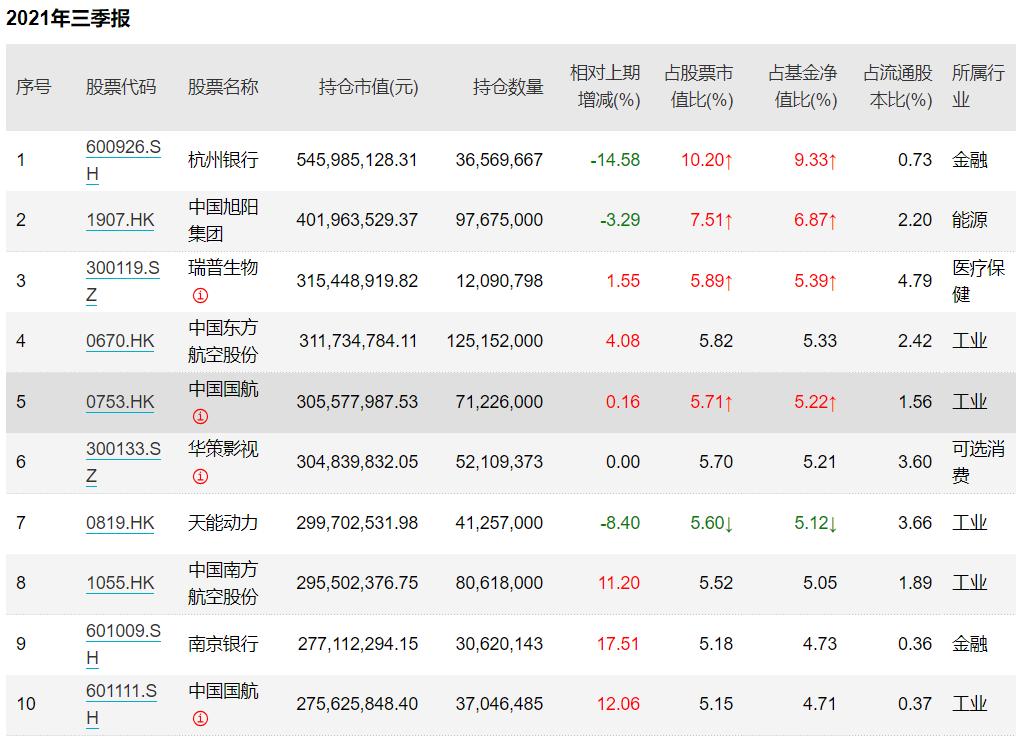Click market value 305,577,987.53
Image resolution: width=1016 pixels, height=738 pixels.
point(357,402)
